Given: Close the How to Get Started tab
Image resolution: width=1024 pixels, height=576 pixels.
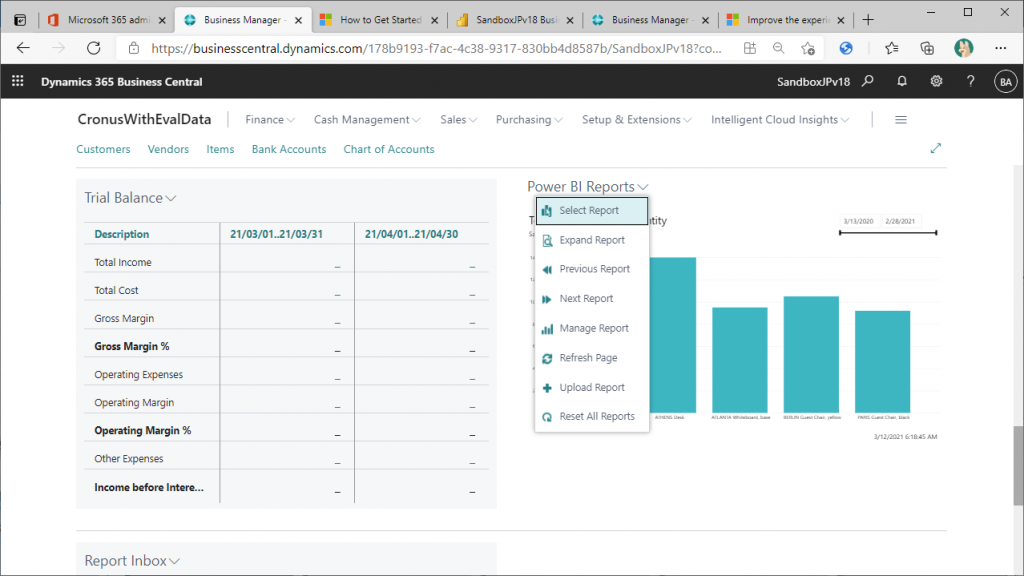Looking at the screenshot, I should point(434,20).
